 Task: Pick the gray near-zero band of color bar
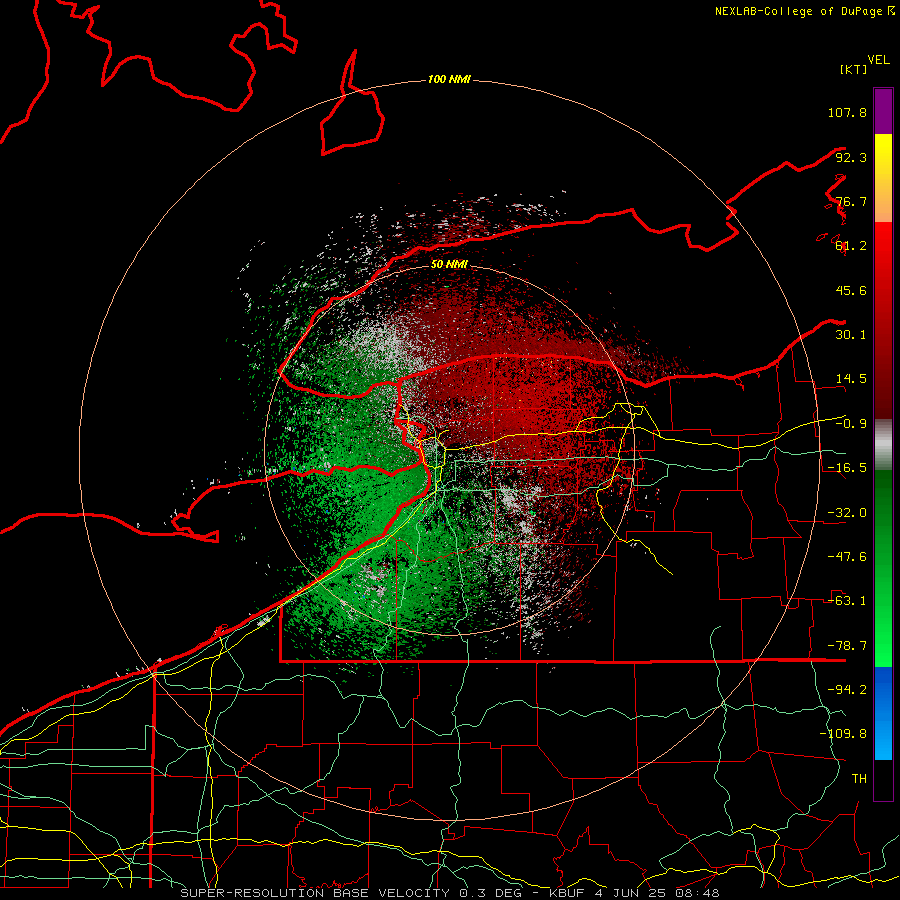(x=883, y=444)
